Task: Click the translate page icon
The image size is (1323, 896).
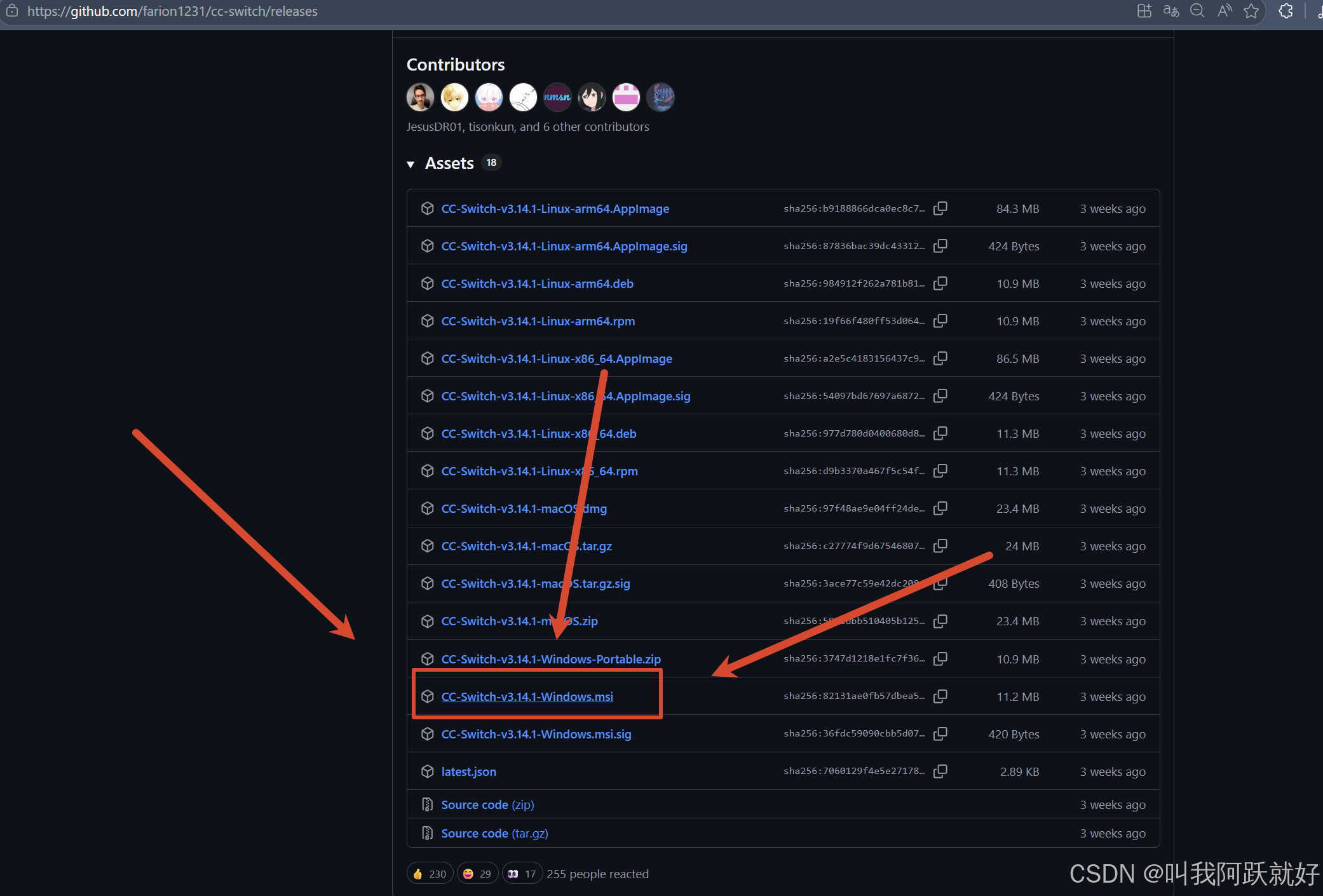Action: [1171, 11]
